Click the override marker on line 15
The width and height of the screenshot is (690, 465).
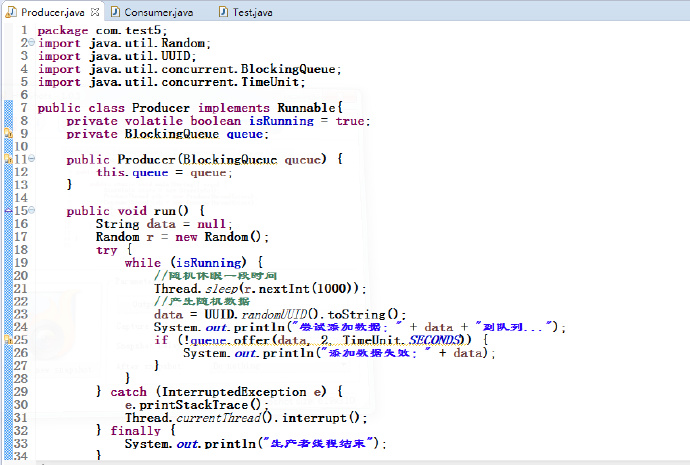[8, 210]
